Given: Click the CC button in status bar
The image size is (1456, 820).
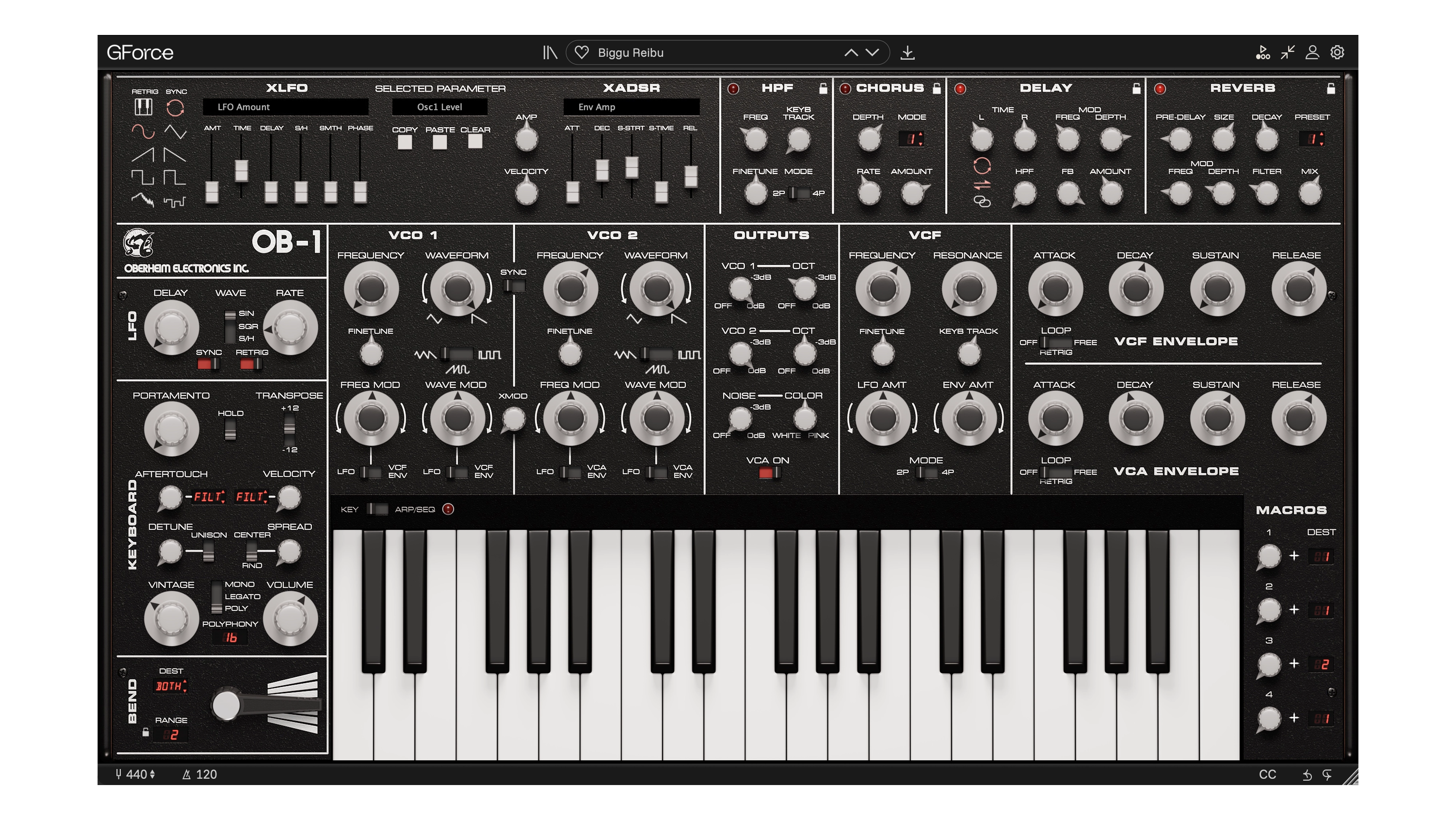Looking at the screenshot, I should (x=1268, y=775).
